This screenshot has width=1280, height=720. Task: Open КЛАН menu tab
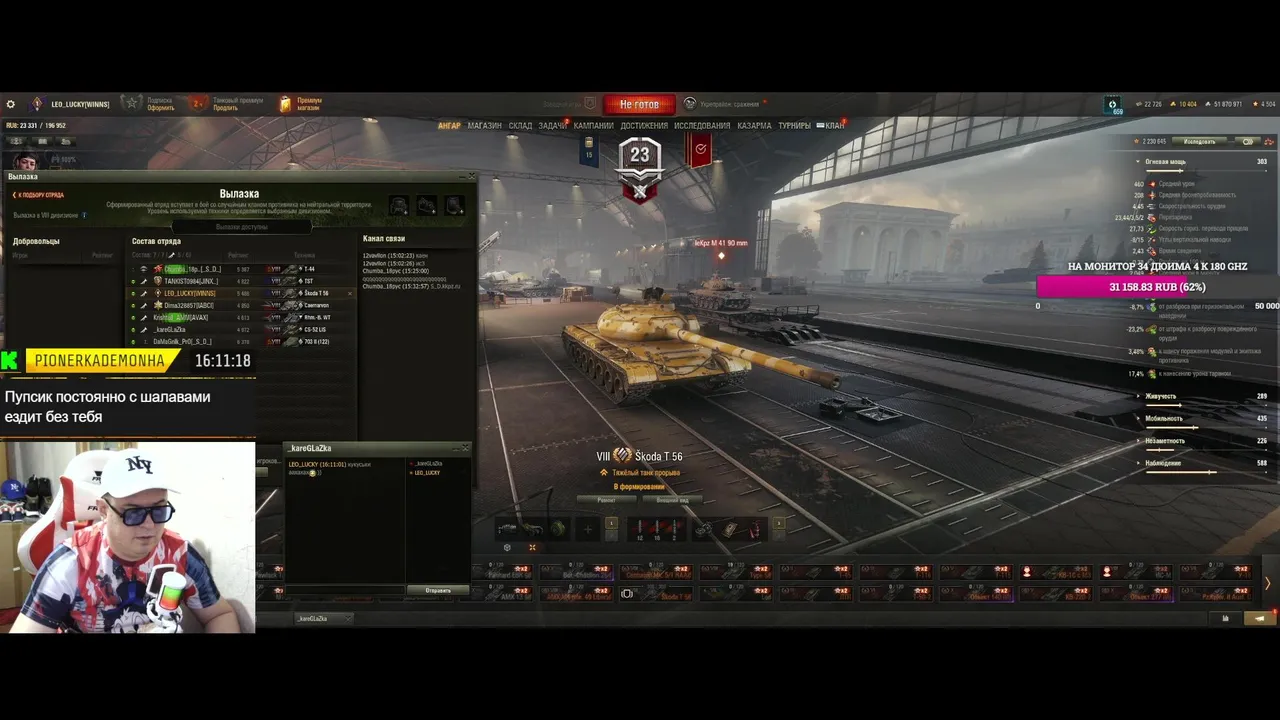833,126
